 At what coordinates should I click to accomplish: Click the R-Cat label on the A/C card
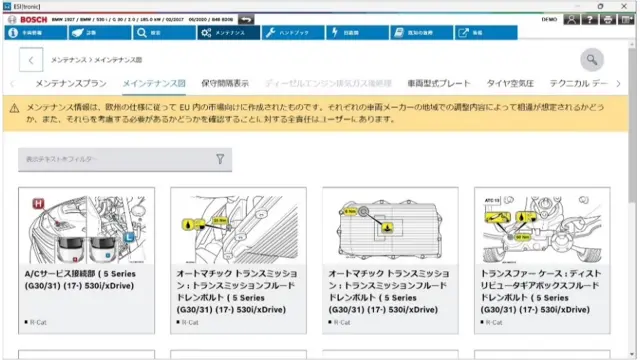coord(38,322)
